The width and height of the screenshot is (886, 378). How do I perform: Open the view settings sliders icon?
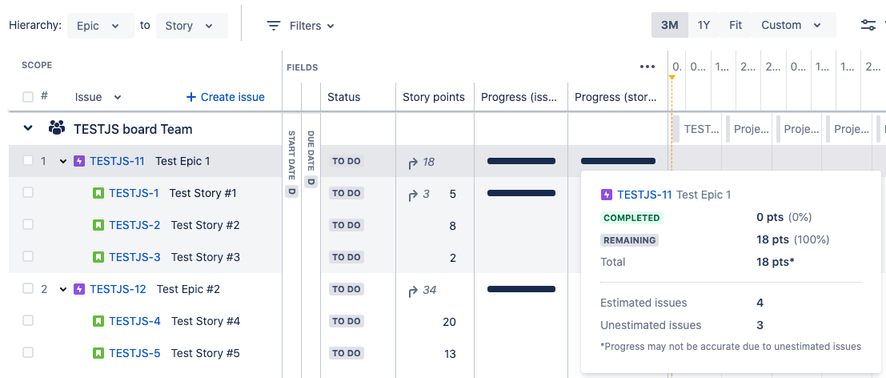(x=868, y=25)
